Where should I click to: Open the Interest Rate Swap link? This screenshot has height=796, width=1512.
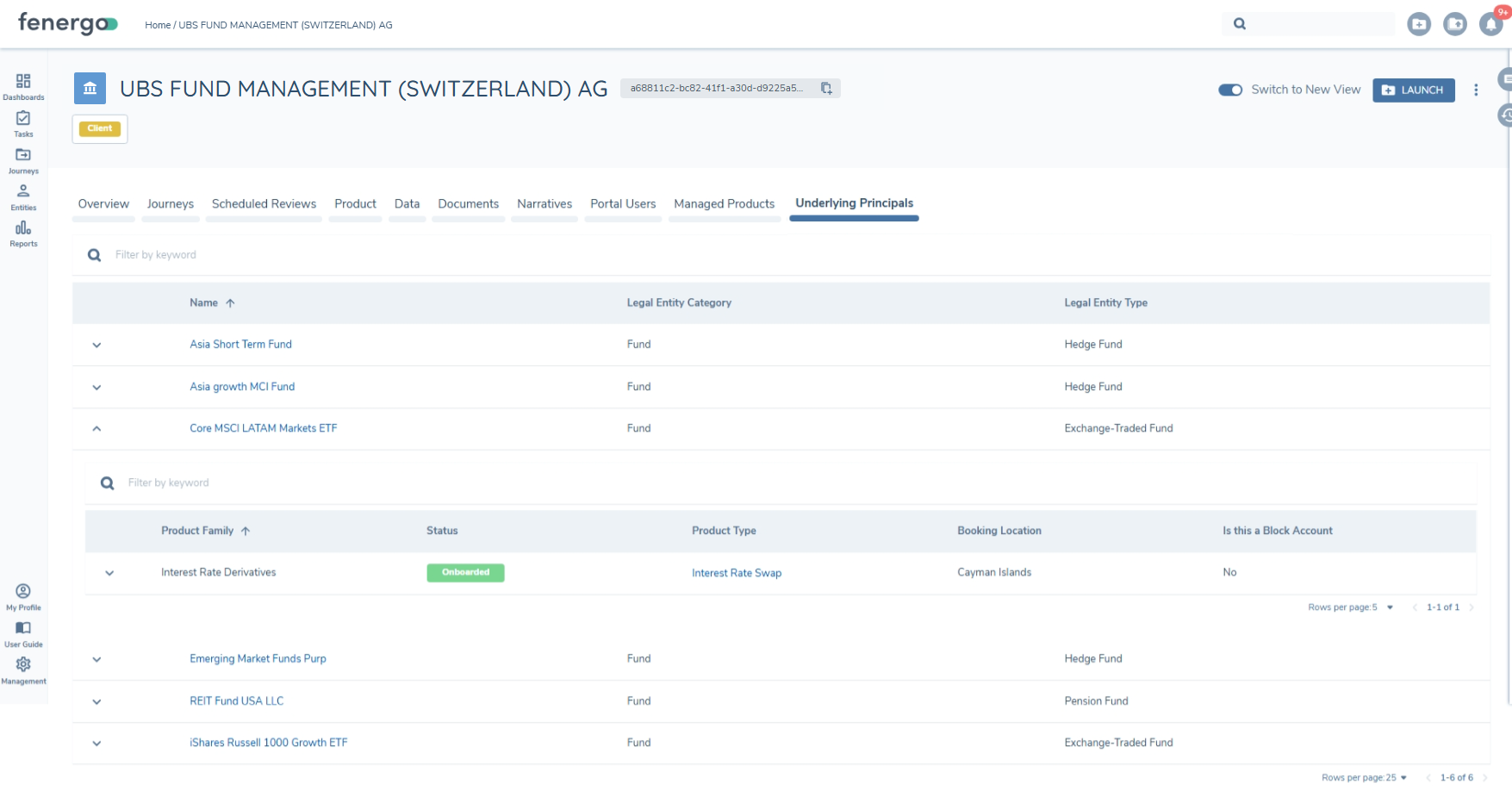click(x=737, y=573)
